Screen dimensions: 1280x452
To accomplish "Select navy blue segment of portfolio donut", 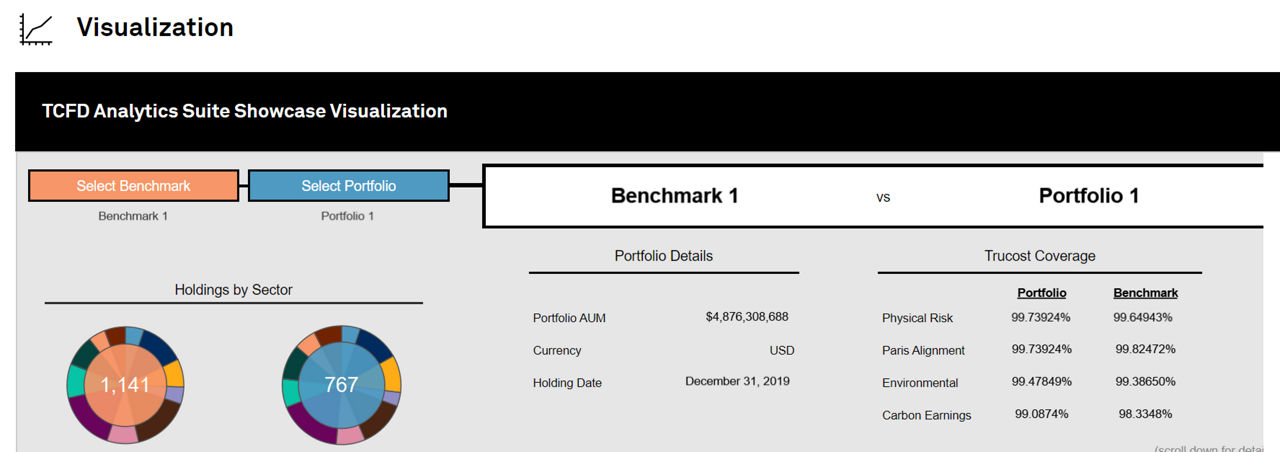I will coord(375,345).
